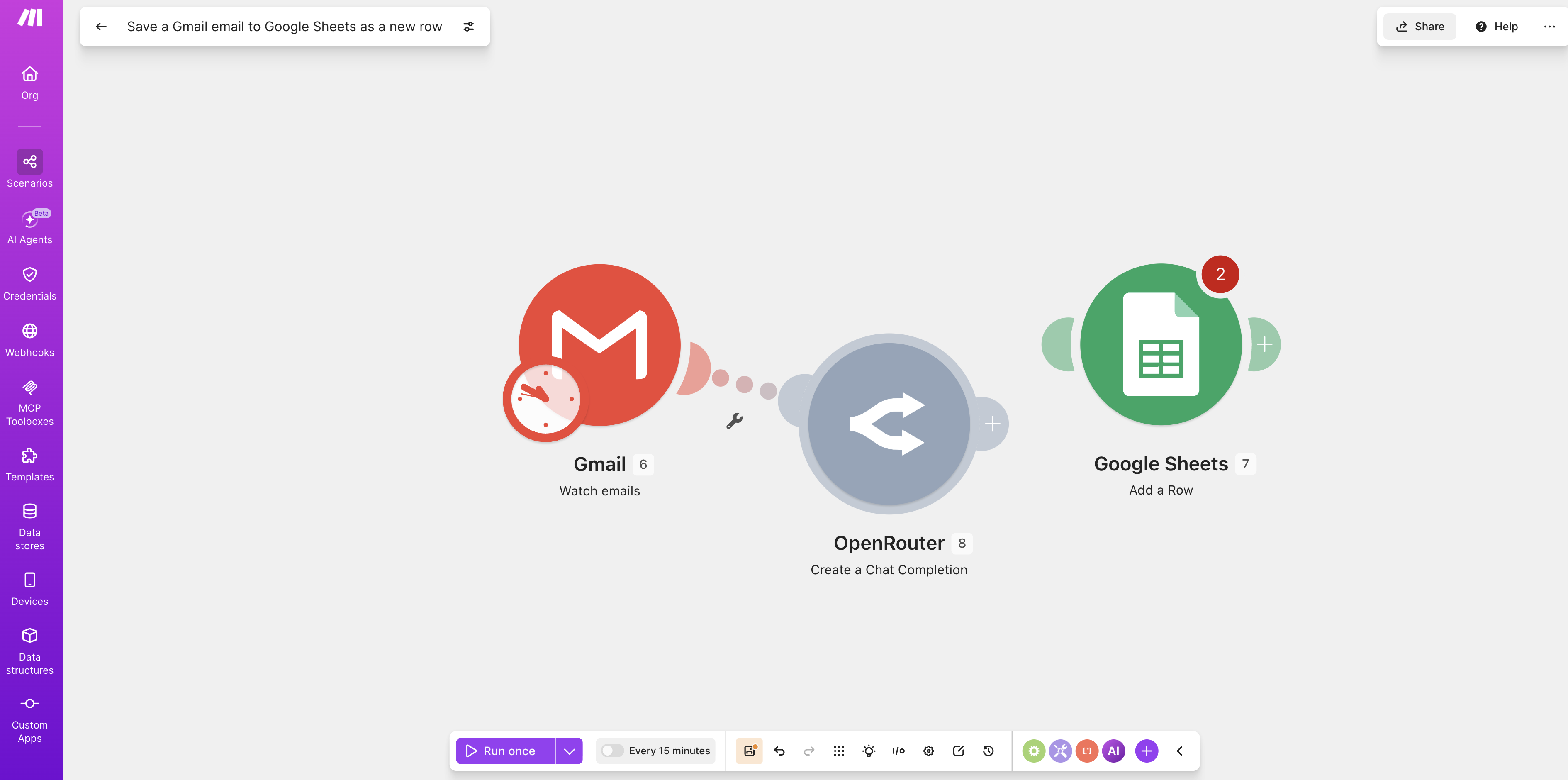Select the Gmail Watch emails module
The width and height of the screenshot is (1568, 780).
click(x=599, y=345)
